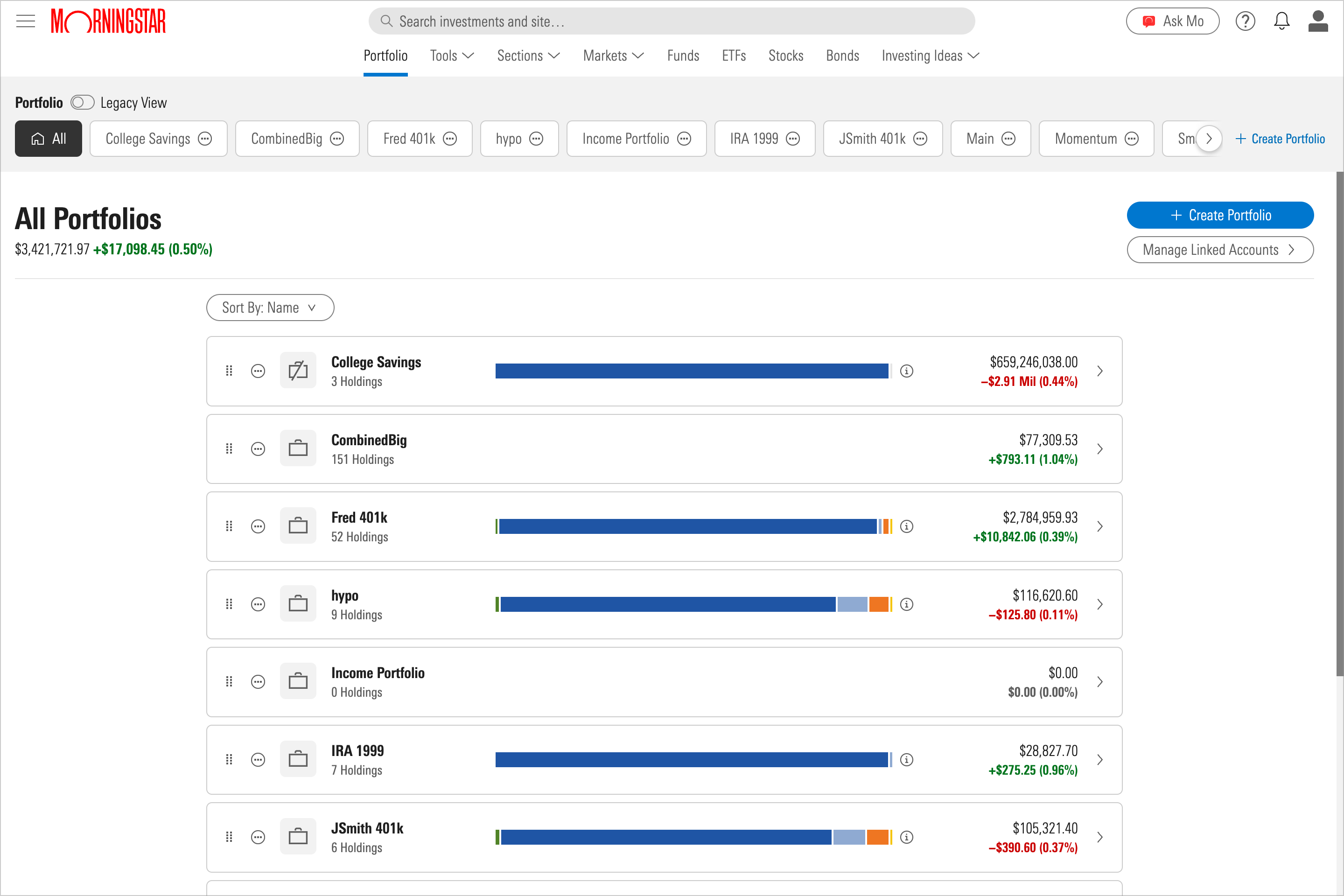This screenshot has height=896, width=1344.
Task: Click the notifications bell icon
Action: pos(1281,21)
